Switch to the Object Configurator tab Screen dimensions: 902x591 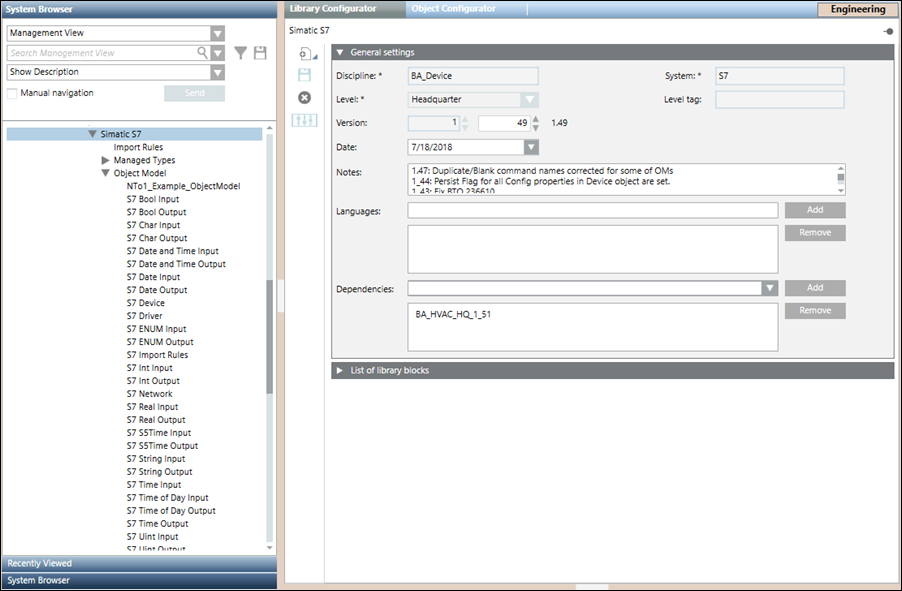click(x=453, y=9)
